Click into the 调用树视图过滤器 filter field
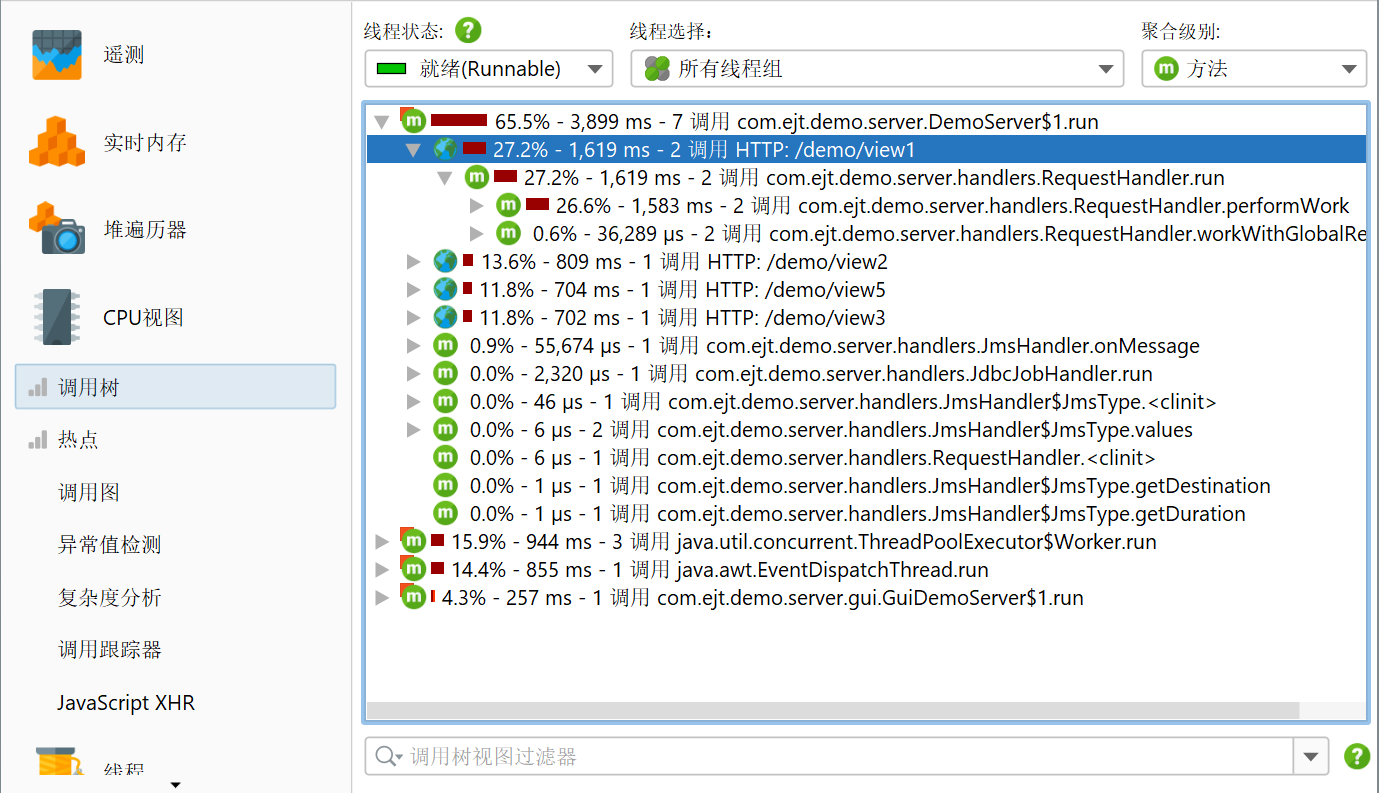The height and width of the screenshot is (793, 1379). coord(840,756)
